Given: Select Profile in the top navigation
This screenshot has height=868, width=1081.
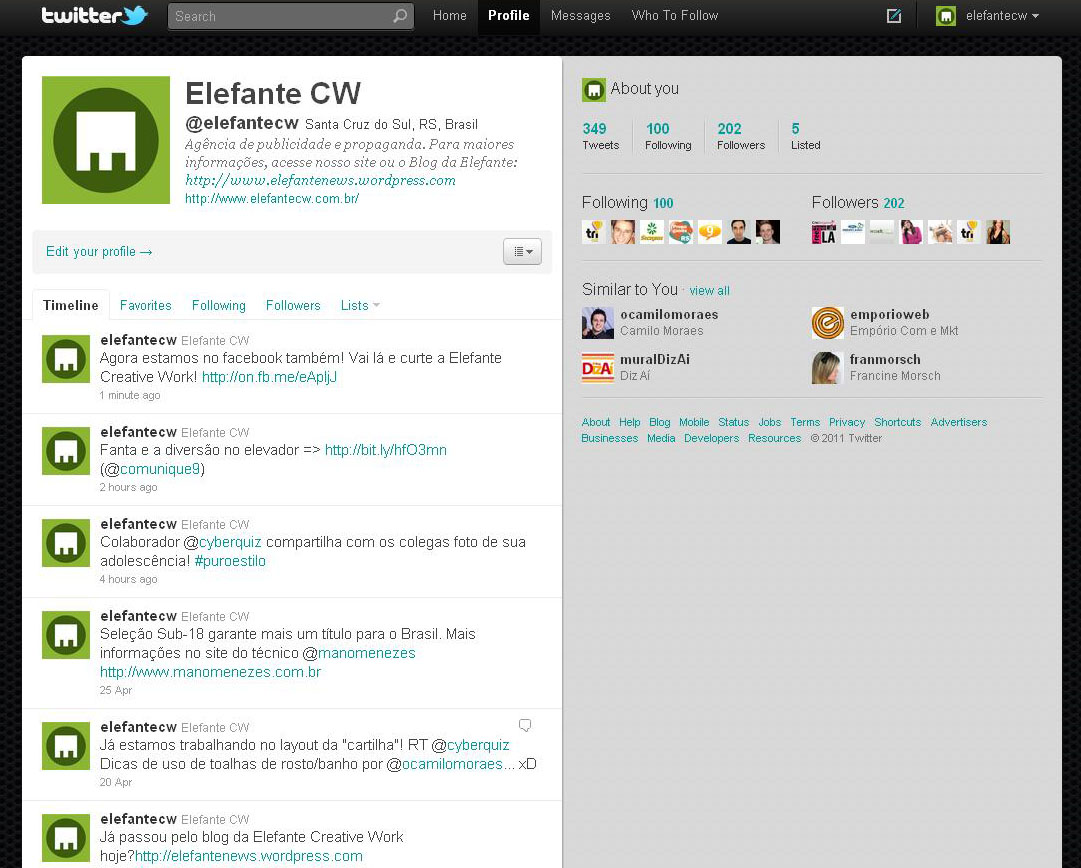Looking at the screenshot, I should click(x=509, y=16).
